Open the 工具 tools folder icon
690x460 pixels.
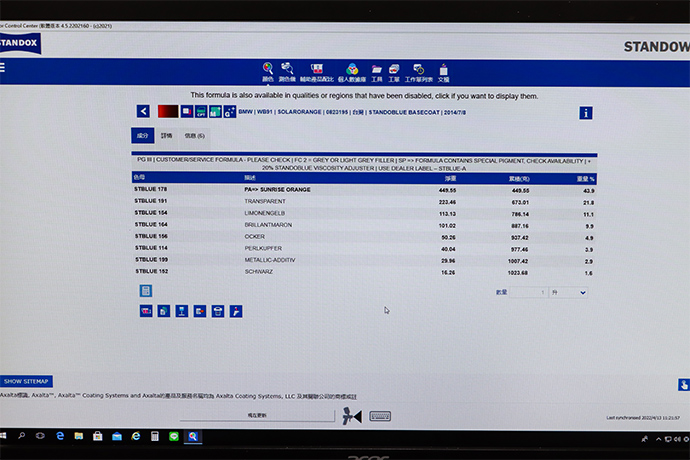tap(377, 74)
